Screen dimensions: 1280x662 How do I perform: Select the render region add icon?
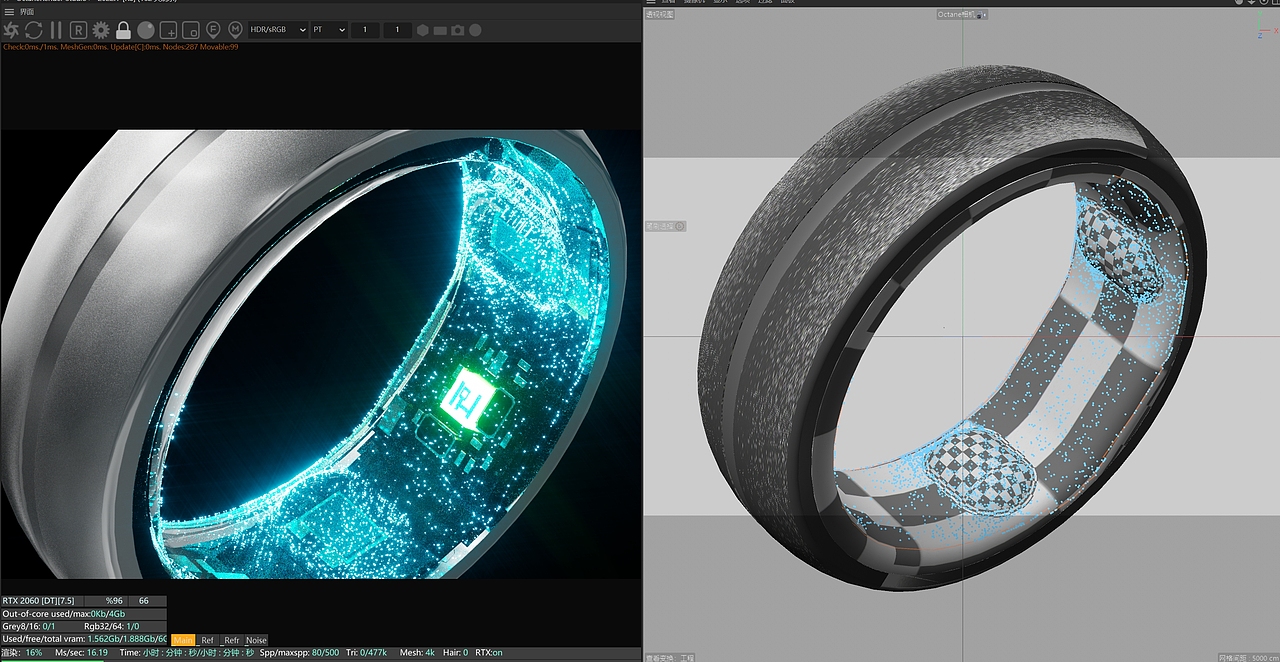(168, 30)
